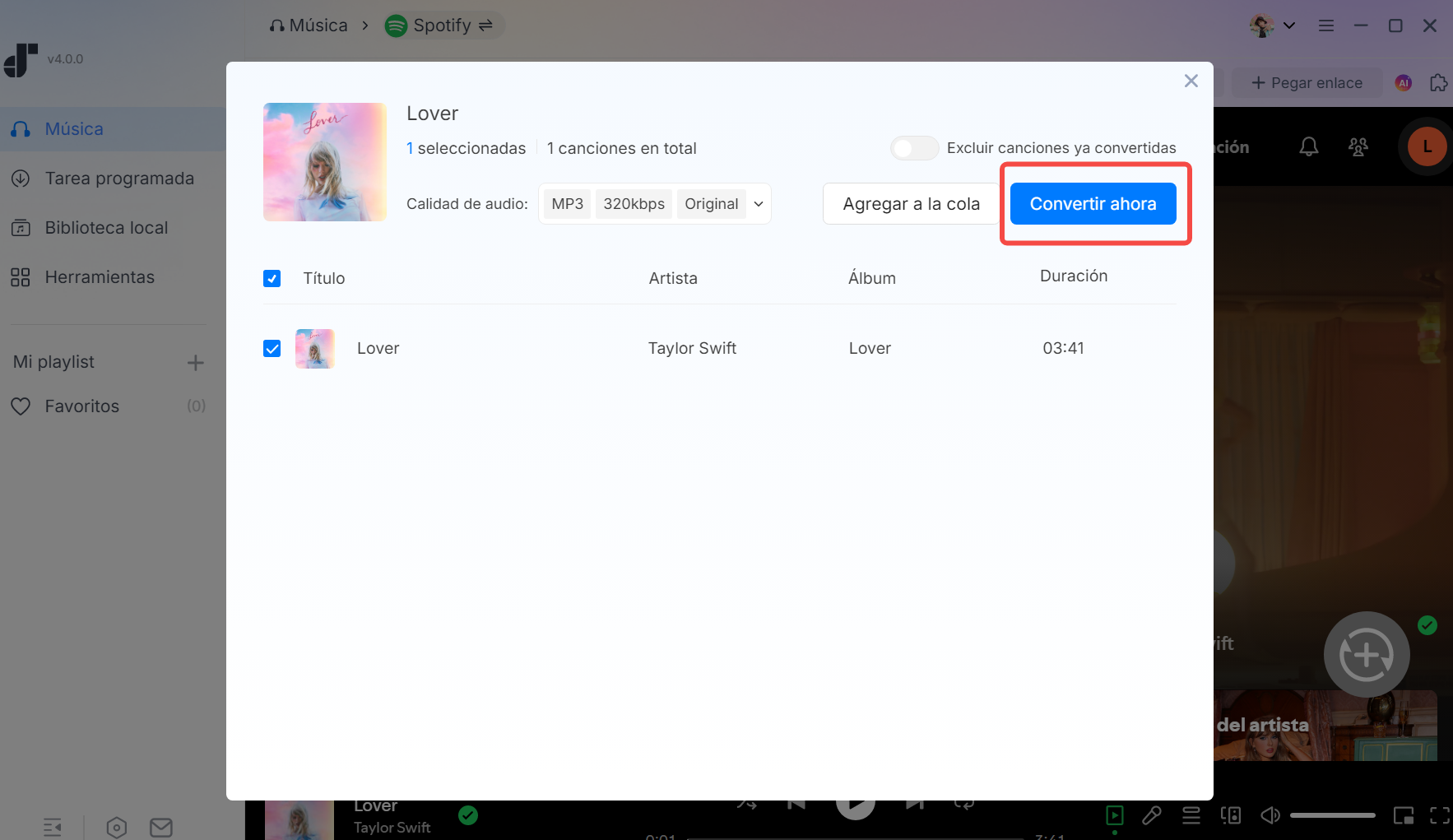Click Agregar a la cola button

(x=911, y=204)
